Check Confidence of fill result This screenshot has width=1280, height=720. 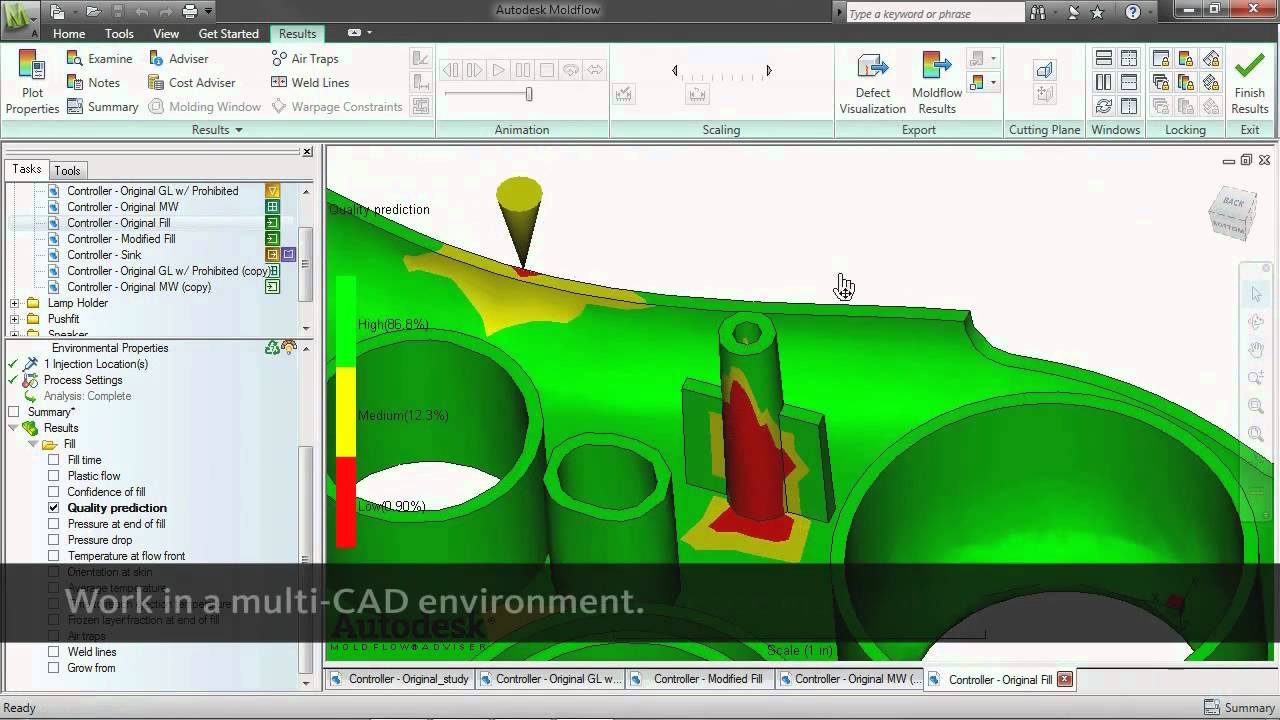54,492
